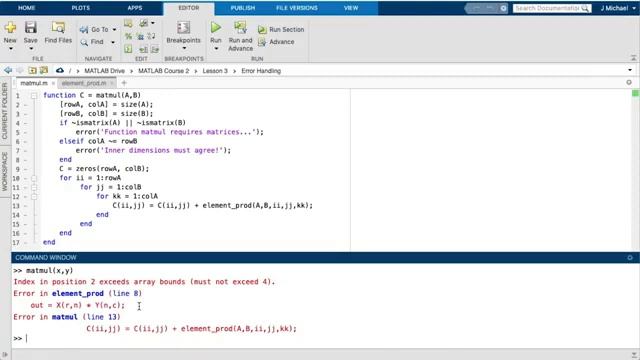Click the Go To navigation icon
640x360 pixels.
pos(84,29)
